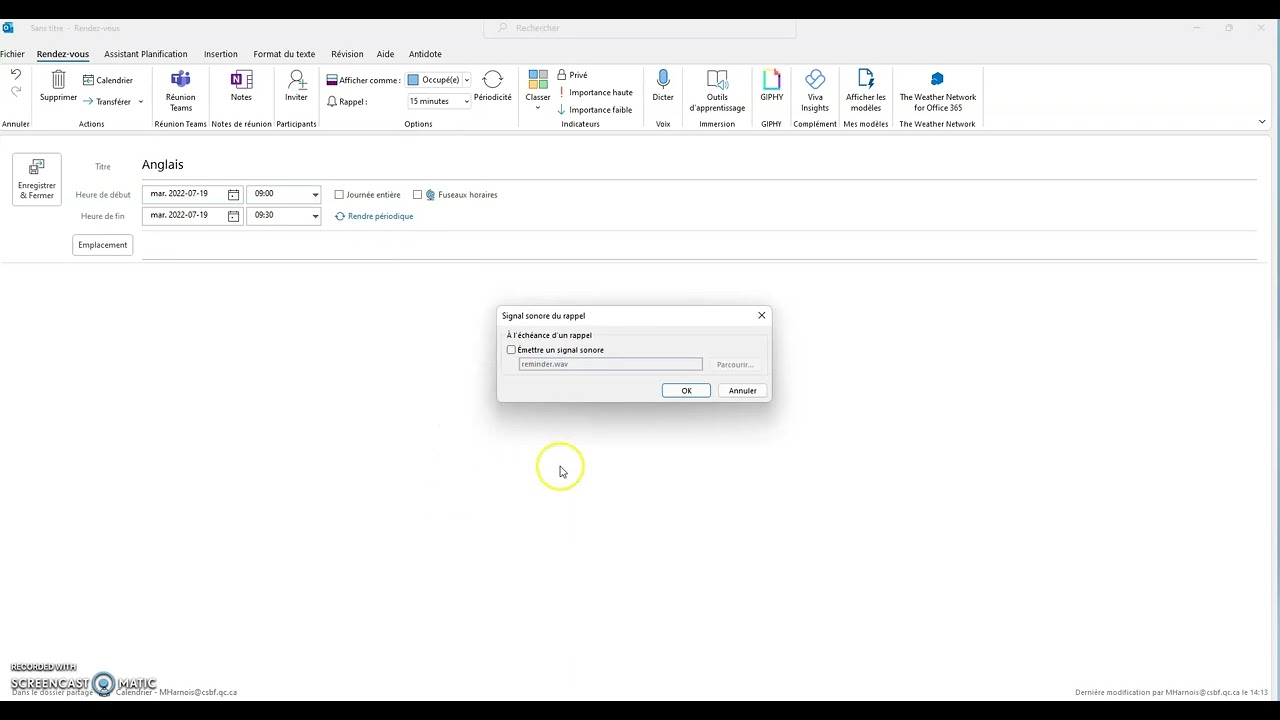Toggle Journée entière checkbox
The width and height of the screenshot is (1280, 720).
[339, 195]
